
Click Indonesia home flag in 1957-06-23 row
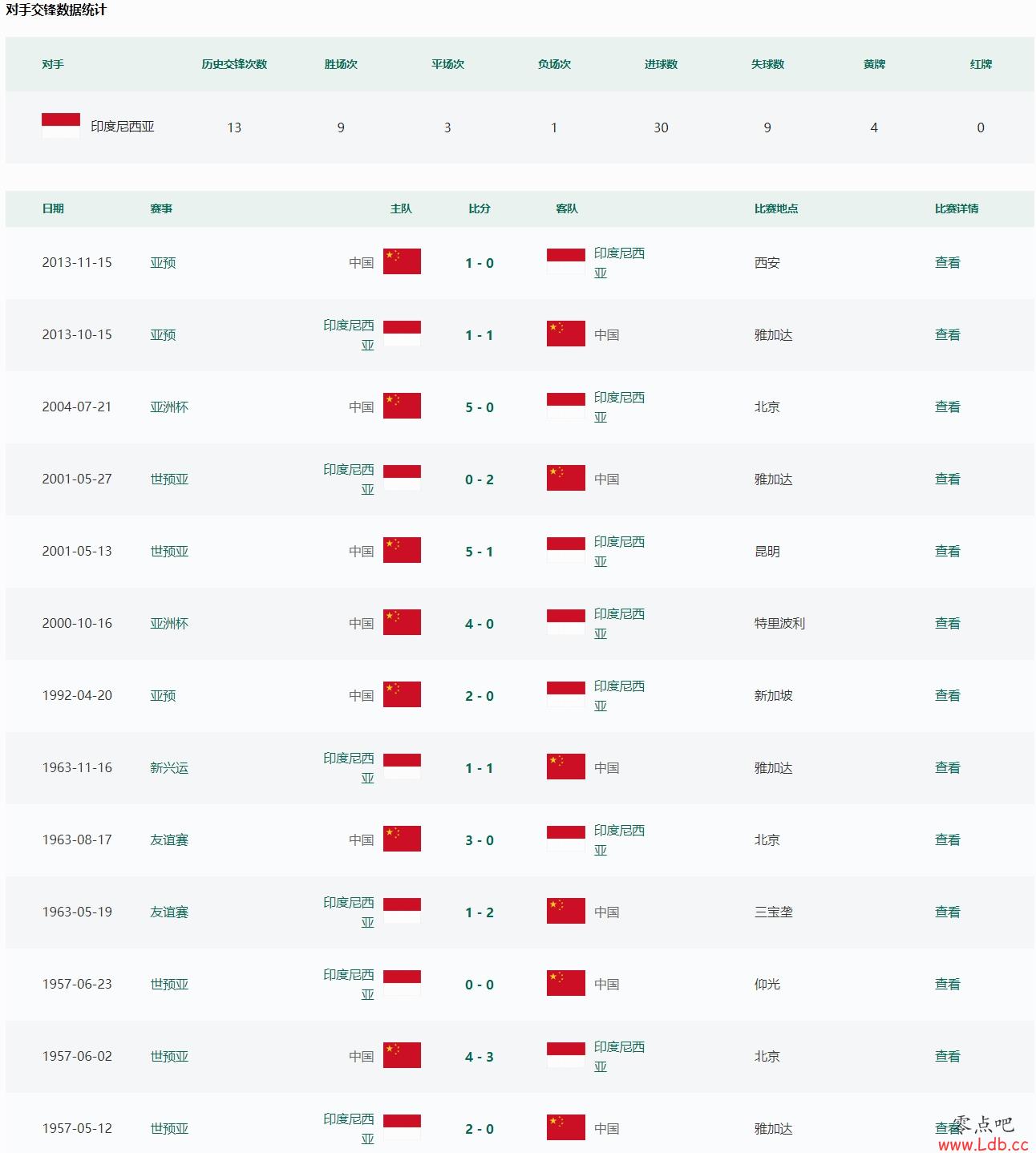point(402,983)
